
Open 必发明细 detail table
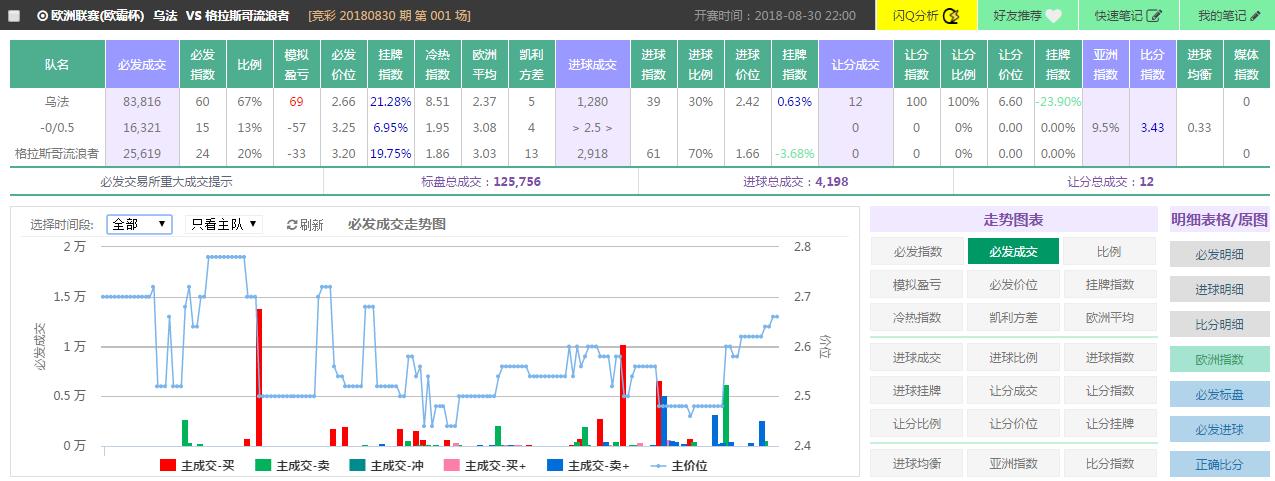tap(1220, 254)
